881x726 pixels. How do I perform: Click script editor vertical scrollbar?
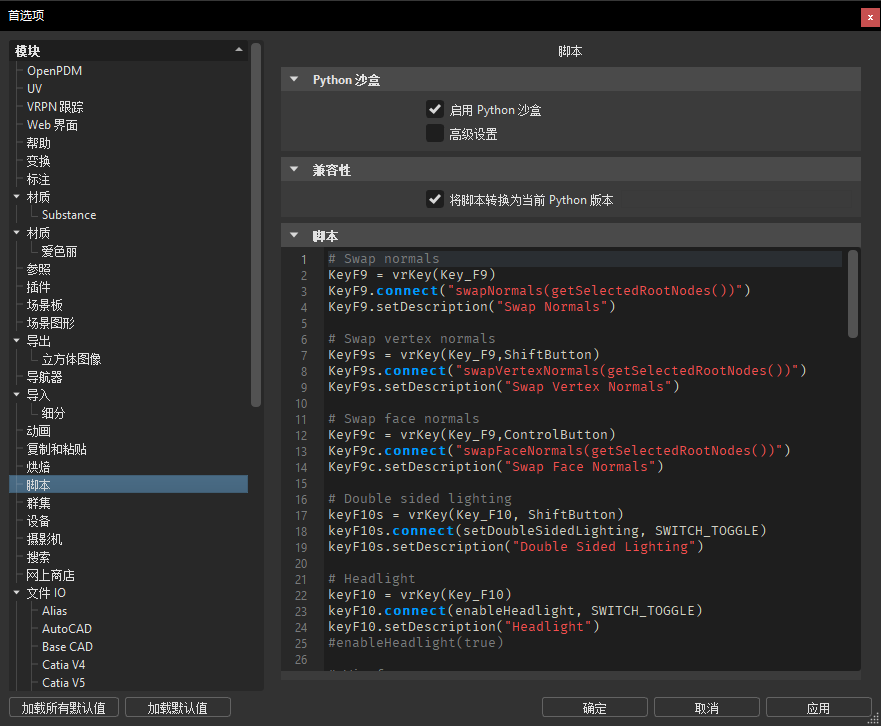pyautogui.click(x=853, y=294)
